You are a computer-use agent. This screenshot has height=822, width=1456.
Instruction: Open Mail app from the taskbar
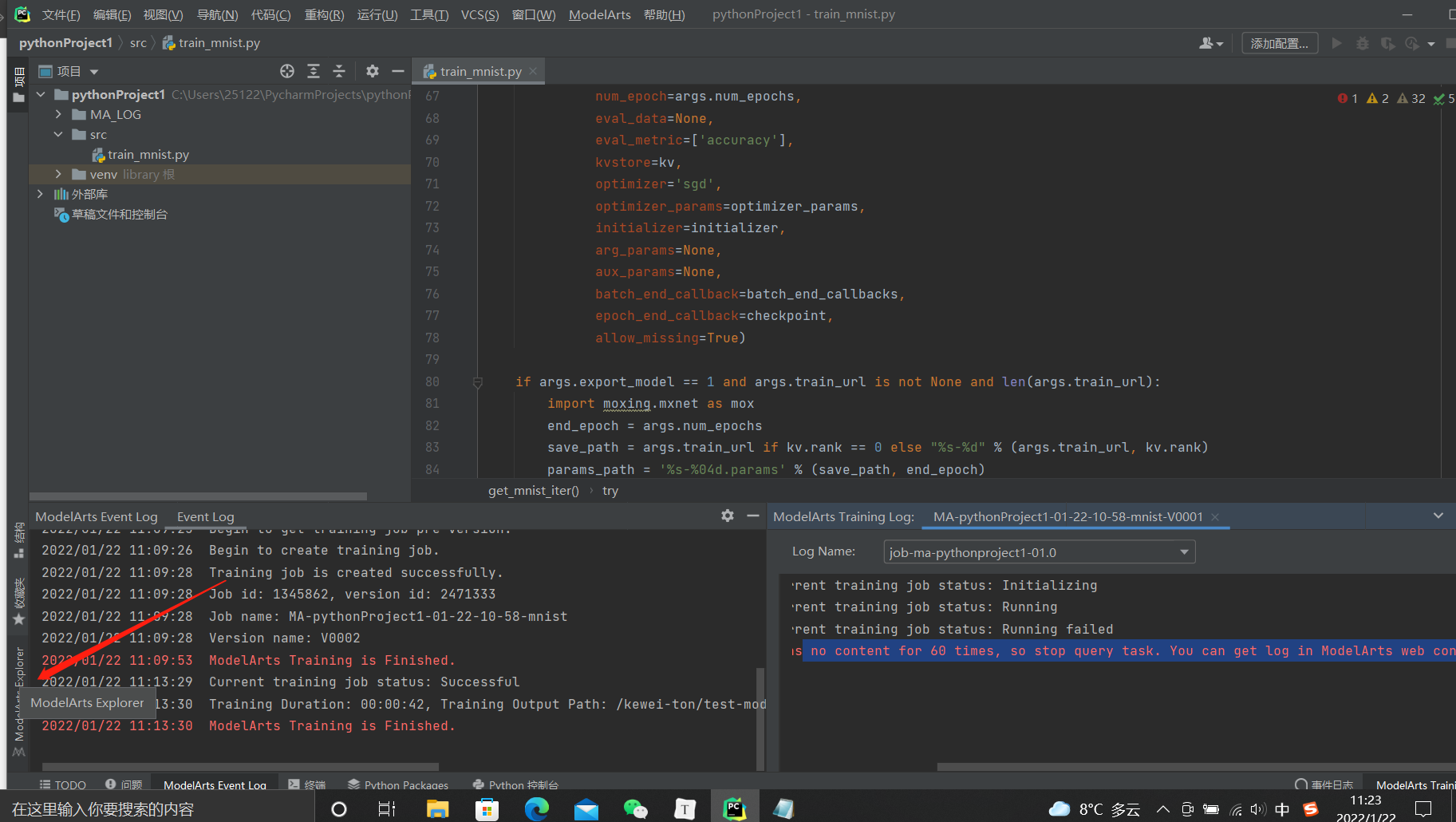(x=586, y=808)
